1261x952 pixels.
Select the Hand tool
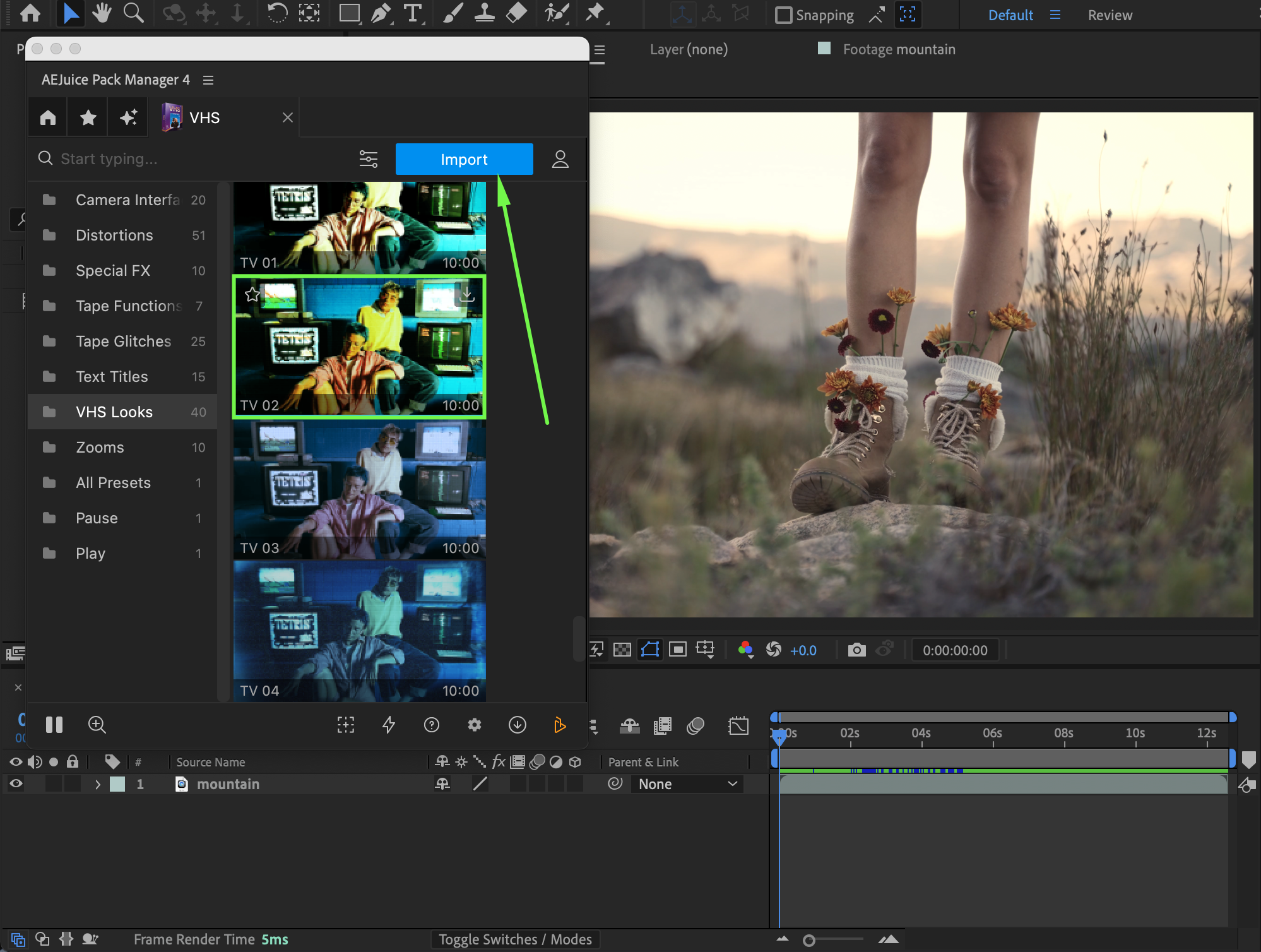point(102,13)
